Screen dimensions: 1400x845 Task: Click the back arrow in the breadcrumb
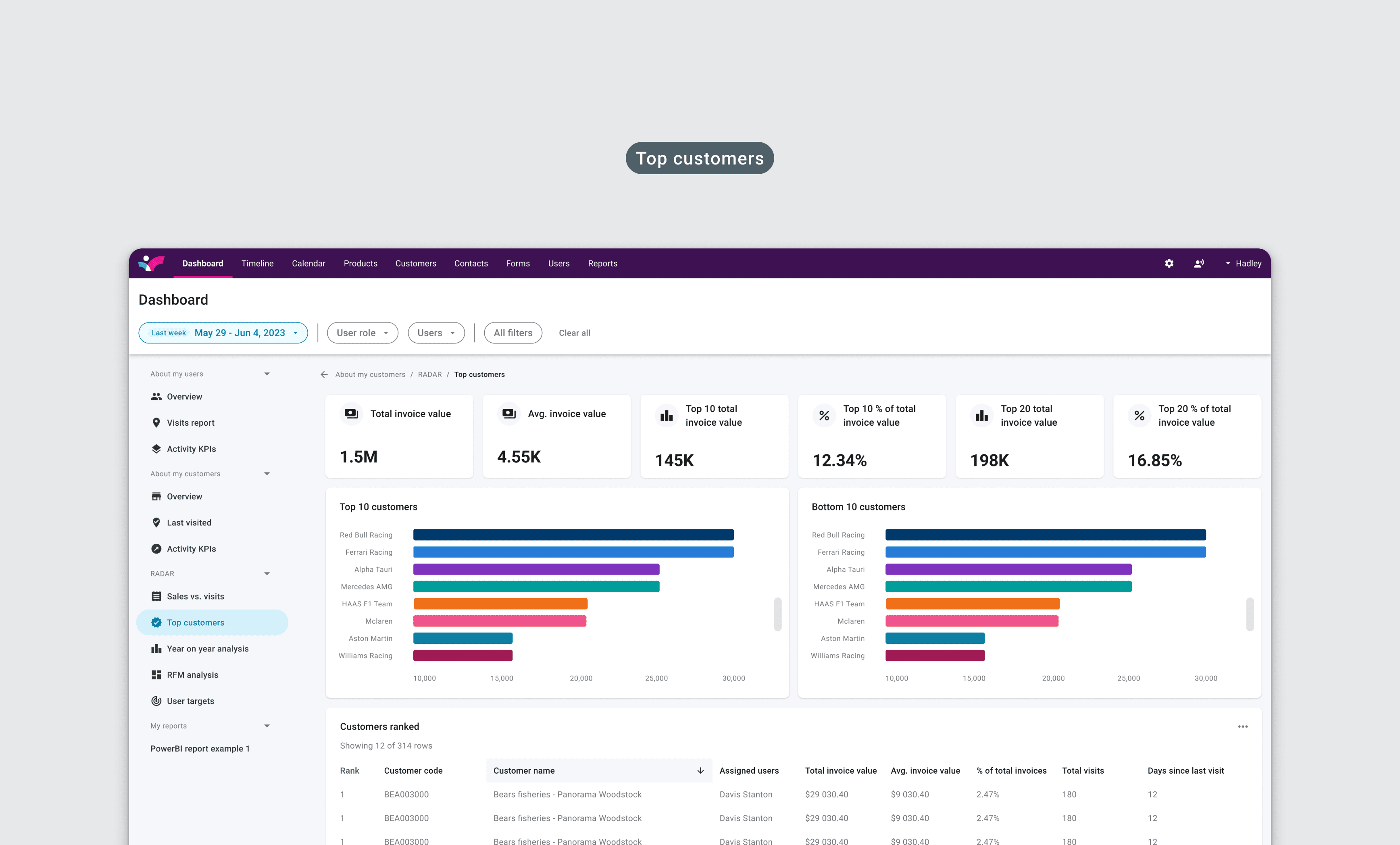click(324, 375)
